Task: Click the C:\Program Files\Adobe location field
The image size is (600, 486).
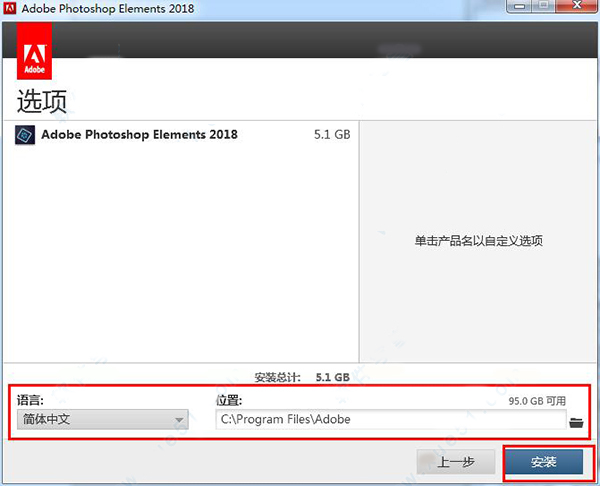Action: [391, 419]
